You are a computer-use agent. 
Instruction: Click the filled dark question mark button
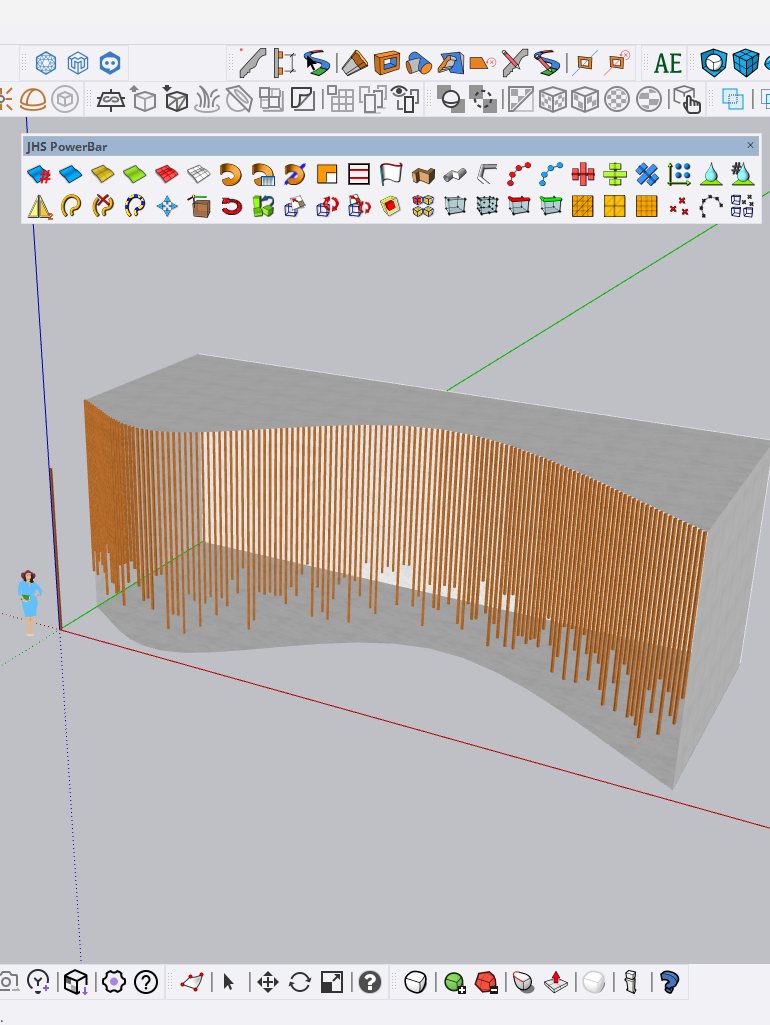pyautogui.click(x=370, y=982)
